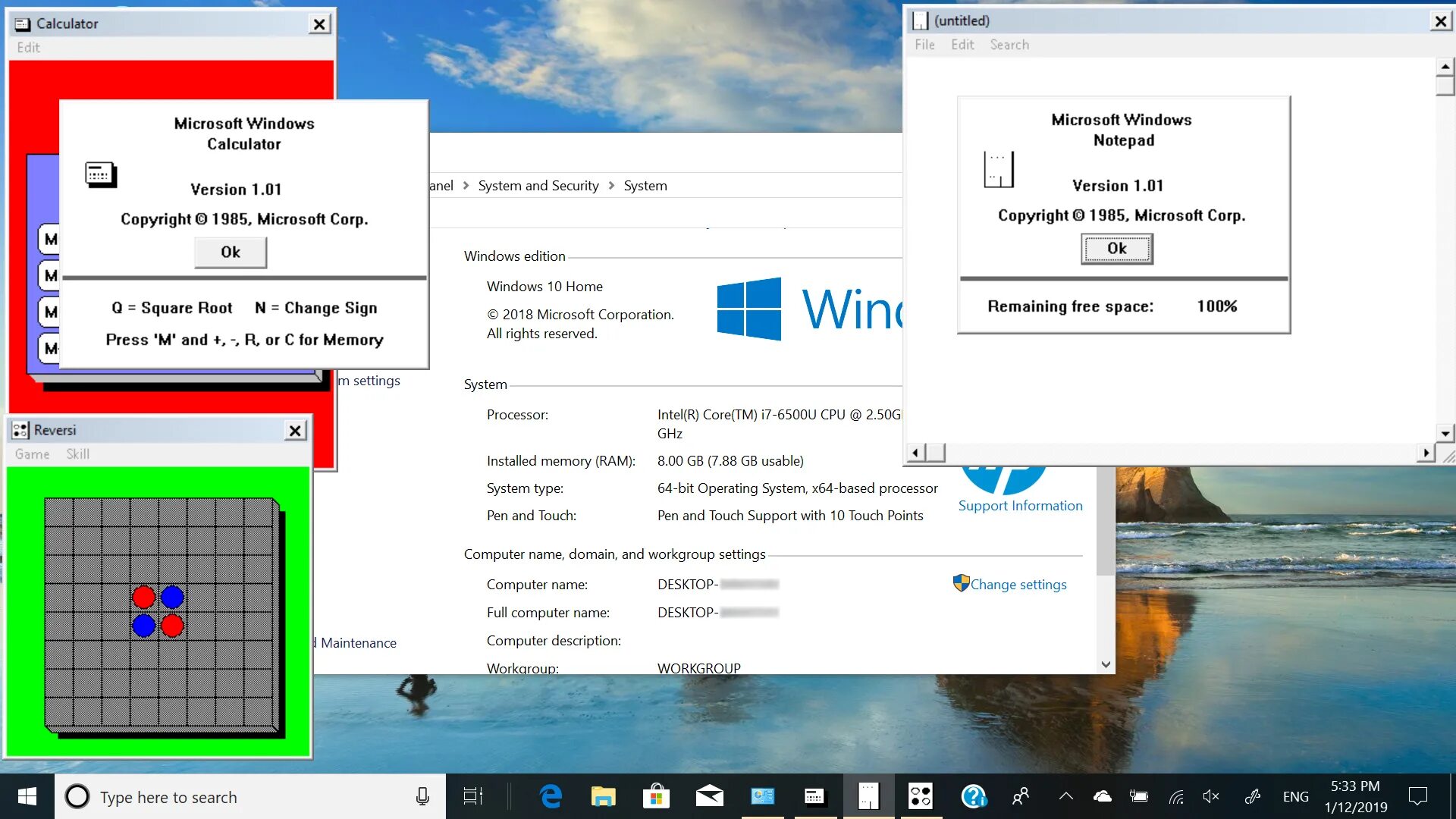Open the Game menu in Reversi

coord(32,454)
